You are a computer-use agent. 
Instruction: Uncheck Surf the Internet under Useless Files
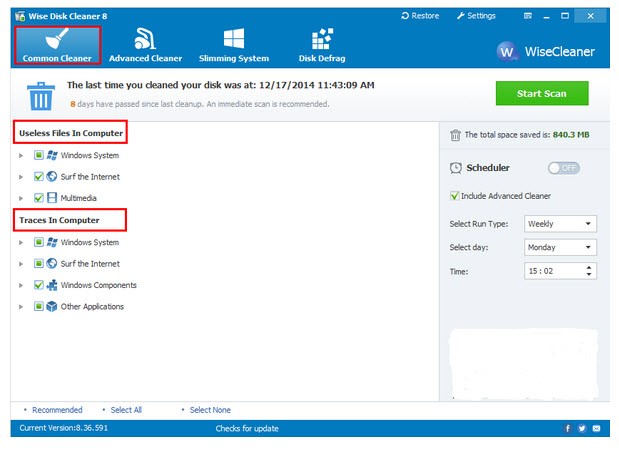click(x=38, y=176)
